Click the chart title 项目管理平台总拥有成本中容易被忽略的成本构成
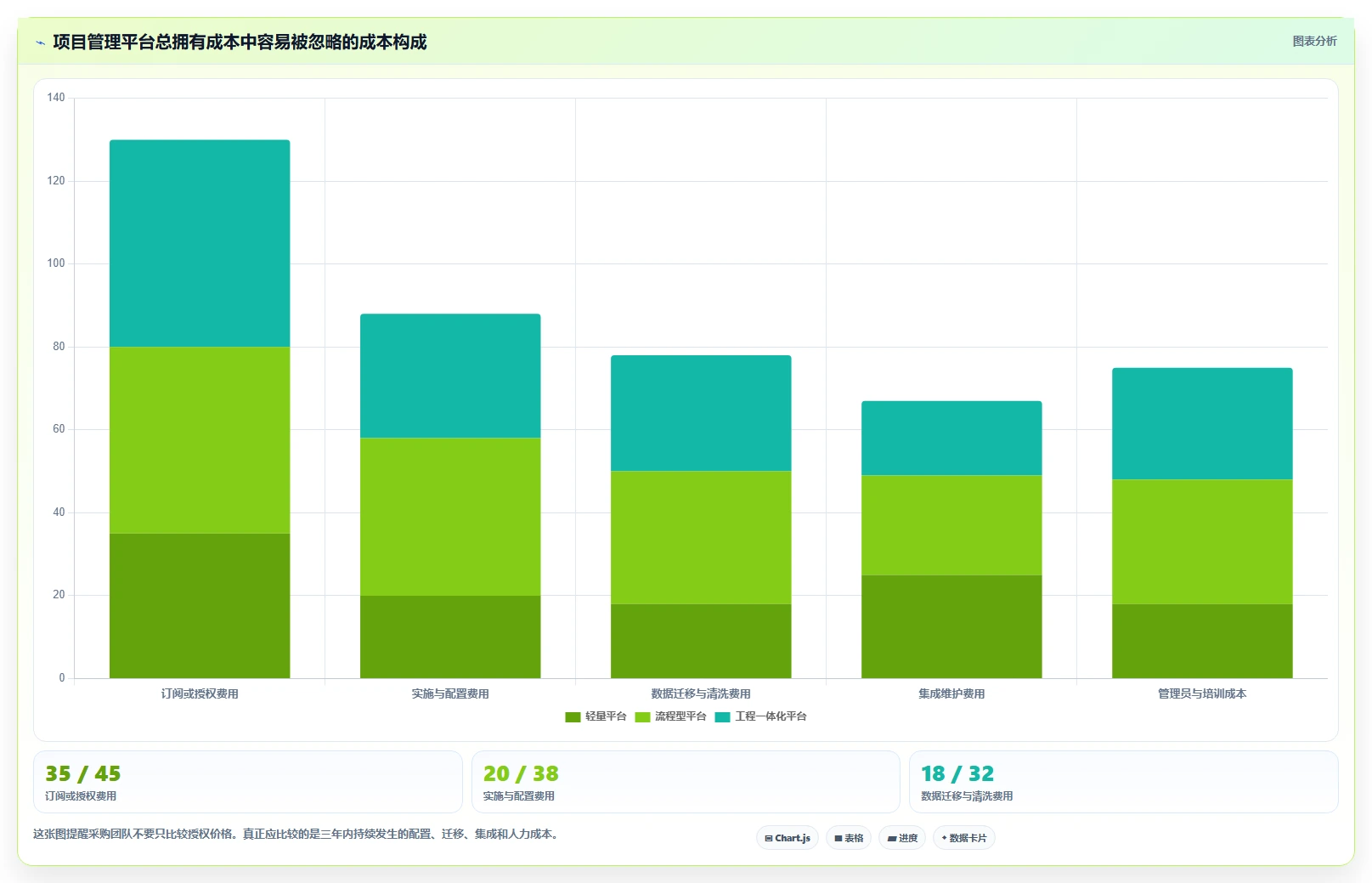The width and height of the screenshot is (1372, 883). [x=240, y=42]
